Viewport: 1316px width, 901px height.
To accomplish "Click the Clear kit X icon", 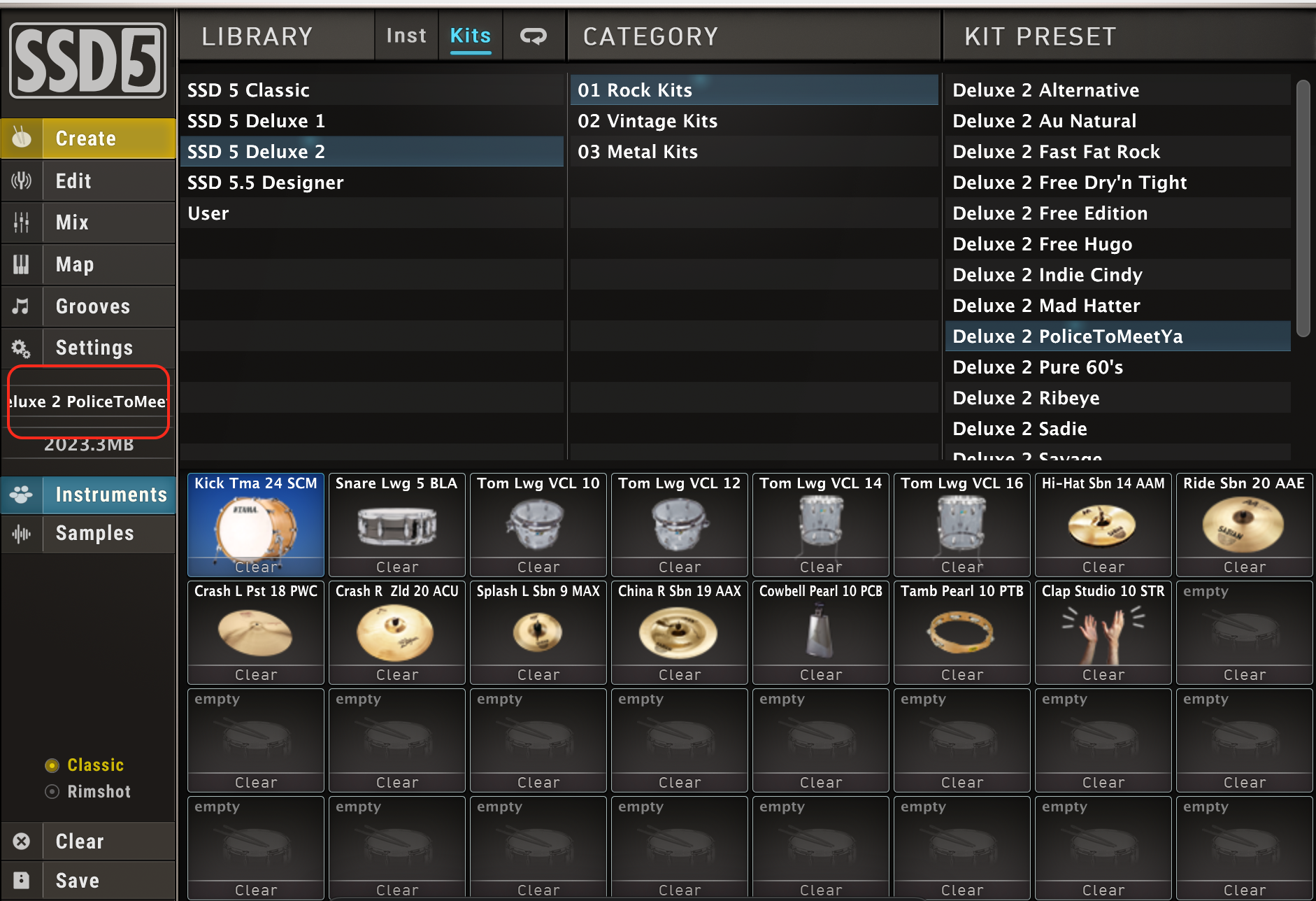I will tap(22, 841).
